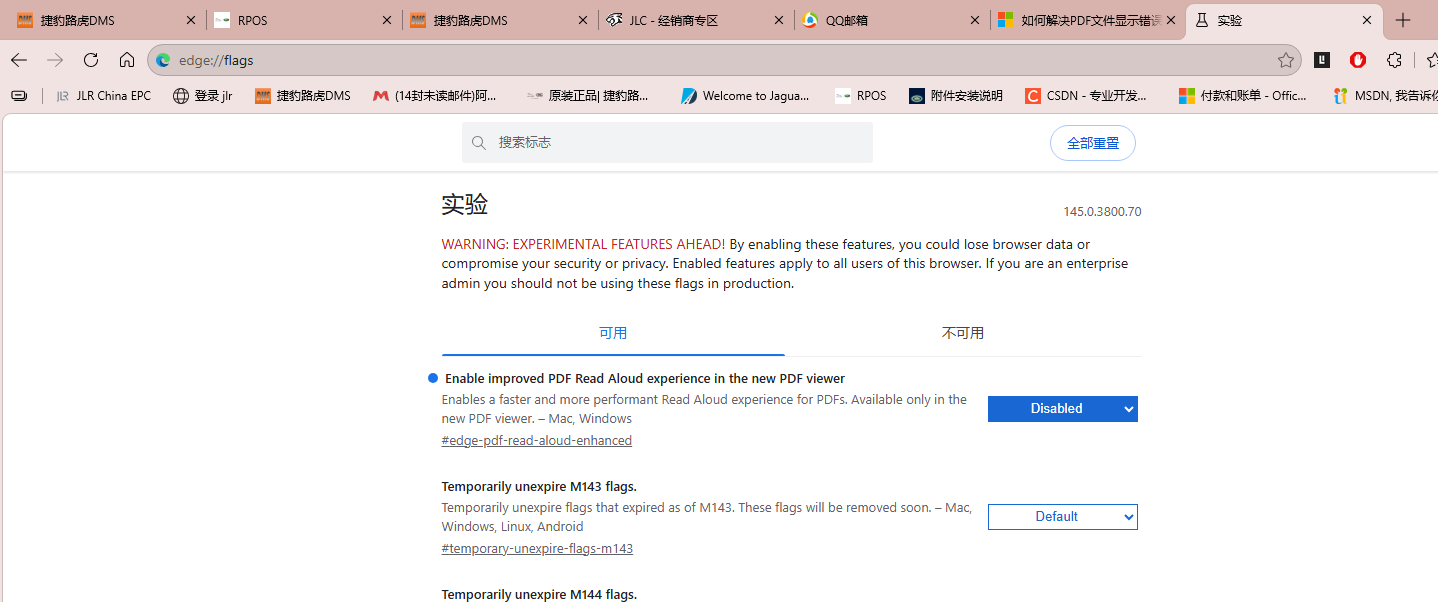1438x602 pixels.
Task: Open the 登录 jlr bookmark
Action: click(x=203, y=96)
